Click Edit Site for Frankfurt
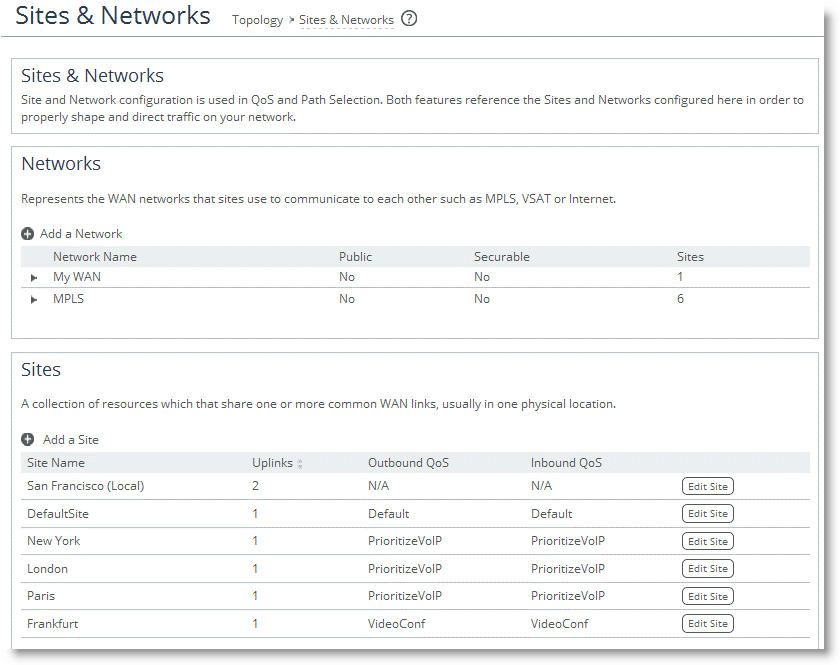This screenshot has height=665, width=840. point(707,624)
